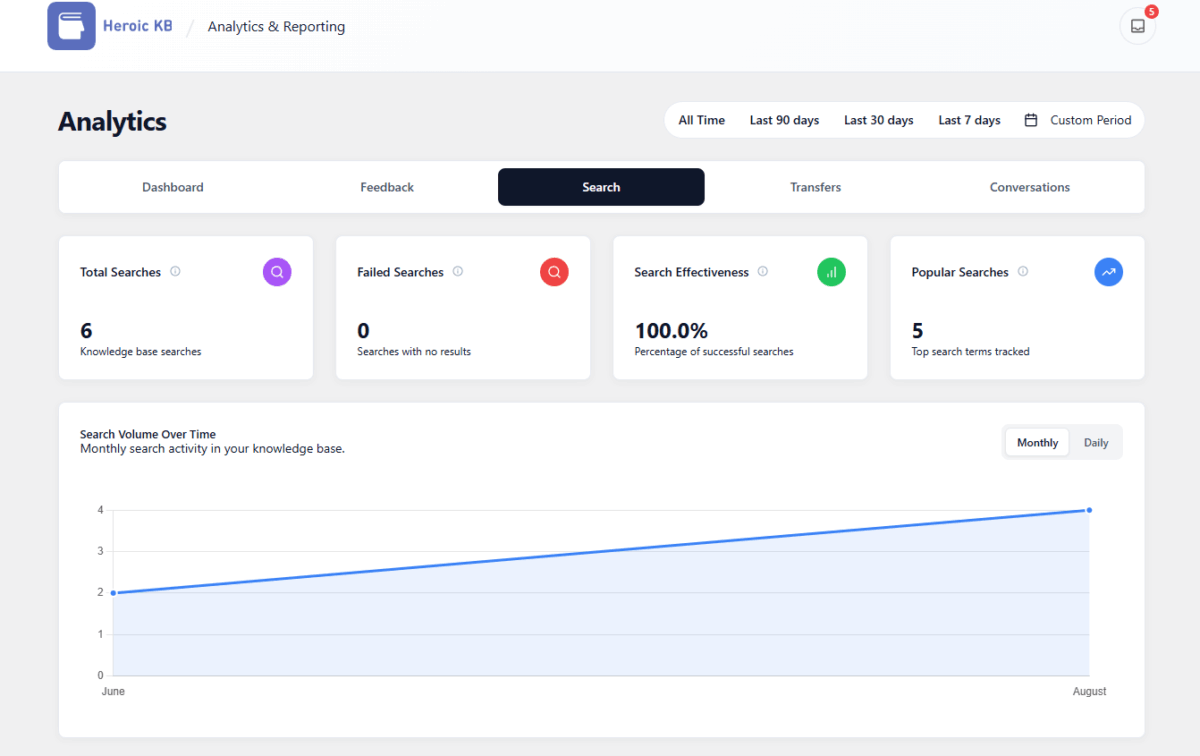Image resolution: width=1200 pixels, height=756 pixels.
Task: Switch chart to Monthly view
Action: pos(1037,443)
